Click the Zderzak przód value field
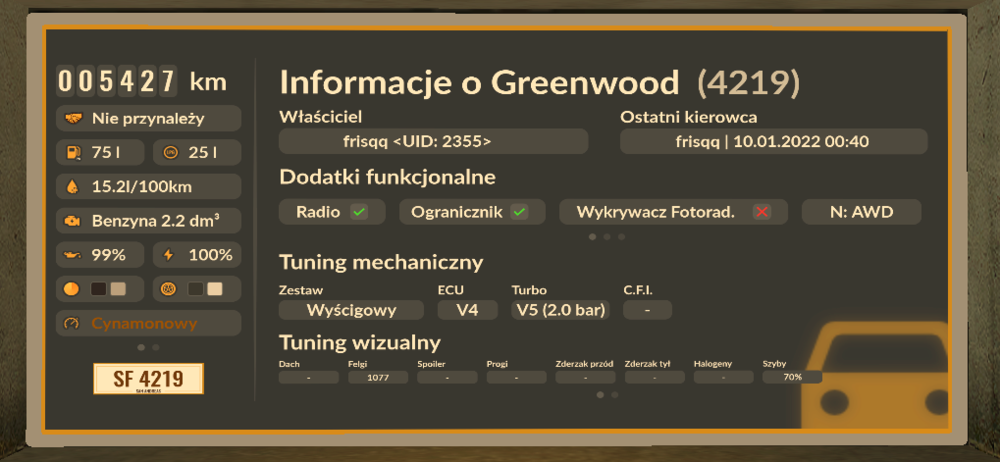1000x462 pixels. point(585,377)
